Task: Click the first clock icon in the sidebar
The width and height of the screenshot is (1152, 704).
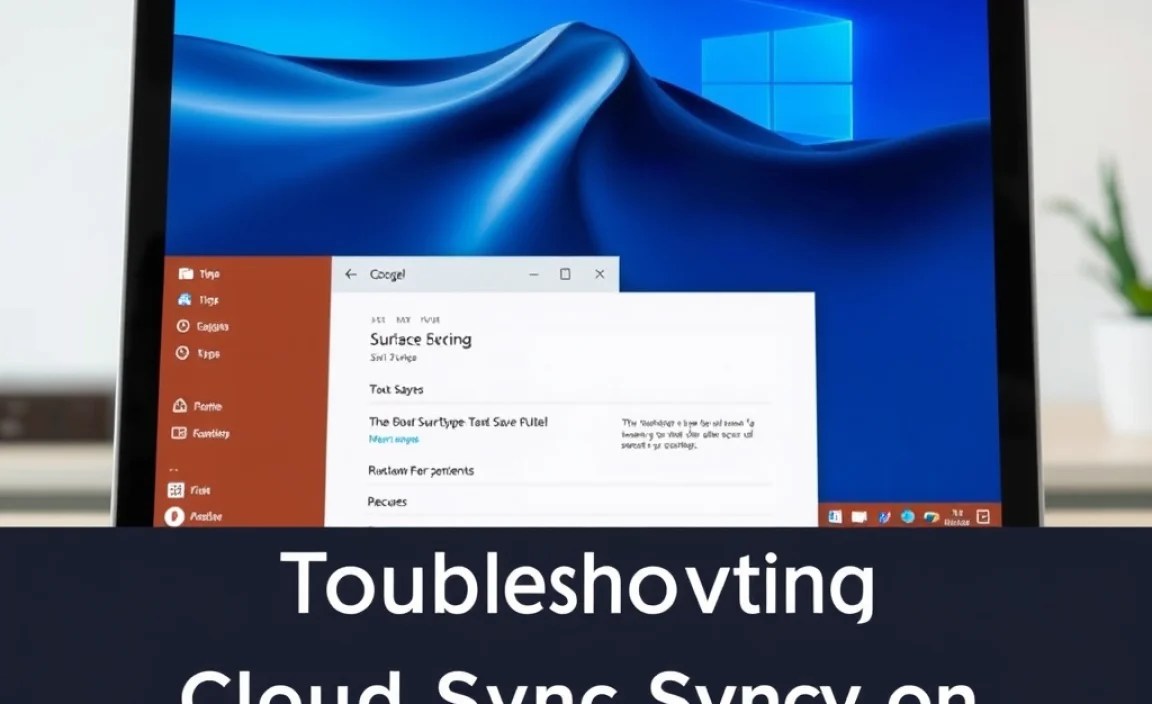Action: pos(183,326)
